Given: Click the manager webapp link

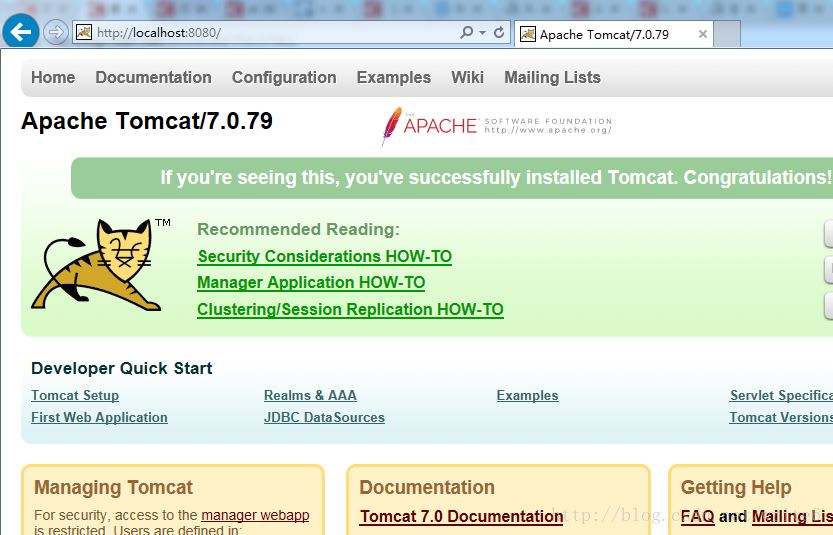Looking at the screenshot, I should (x=255, y=516).
